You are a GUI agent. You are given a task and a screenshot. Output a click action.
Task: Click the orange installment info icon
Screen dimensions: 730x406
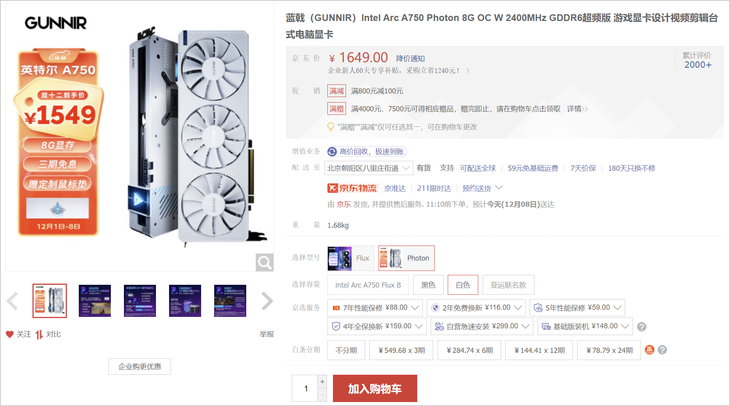tap(649, 350)
